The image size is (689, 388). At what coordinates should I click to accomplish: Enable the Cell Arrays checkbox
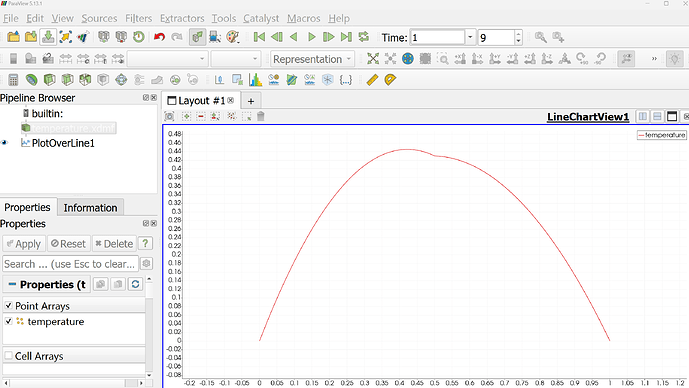click(x=8, y=355)
